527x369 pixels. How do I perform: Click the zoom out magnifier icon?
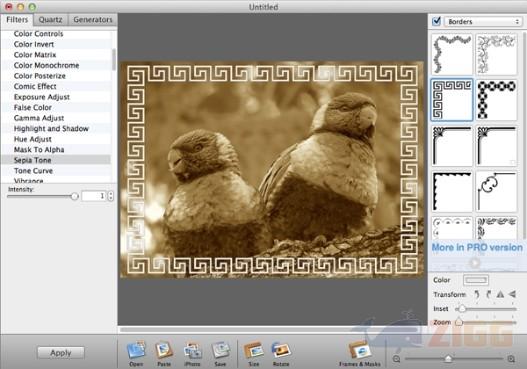(397, 359)
